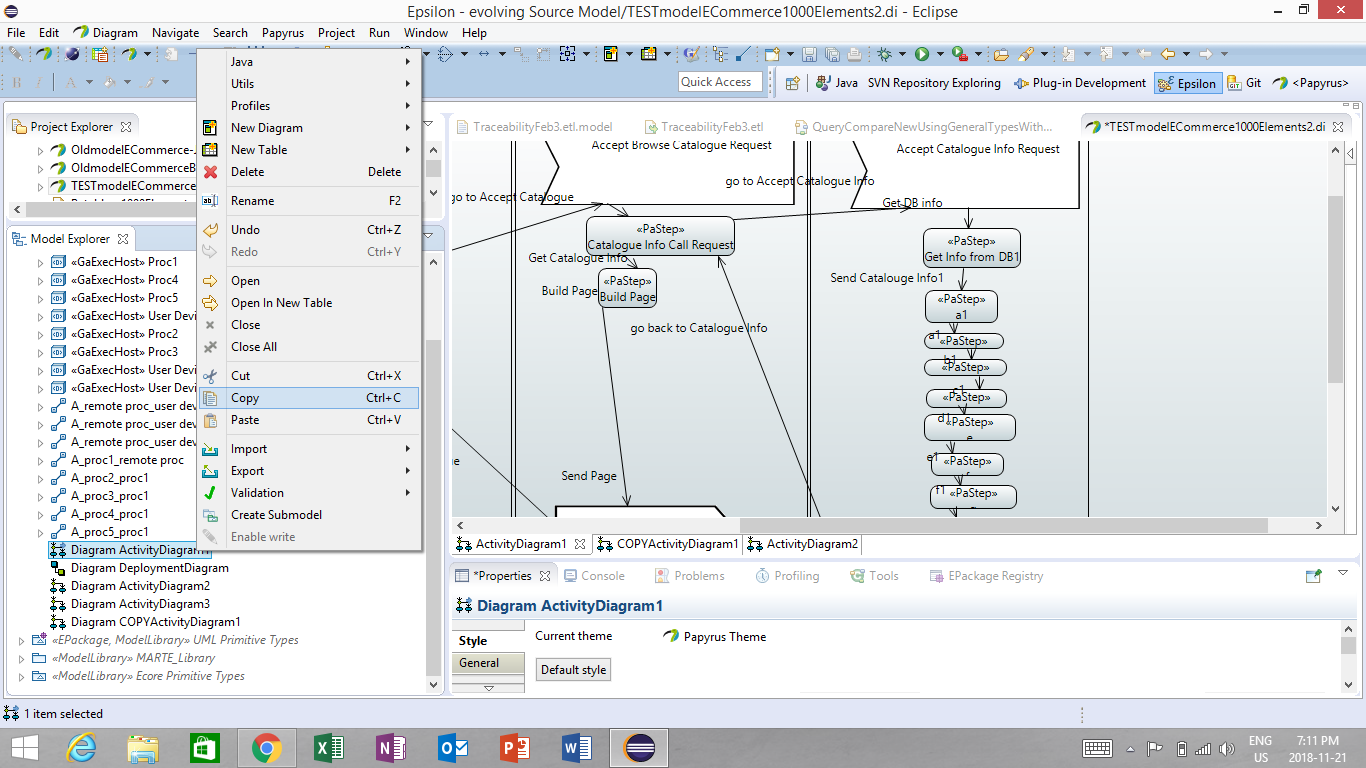
Task: Open the Papyrus menu in the menu bar
Action: click(283, 33)
